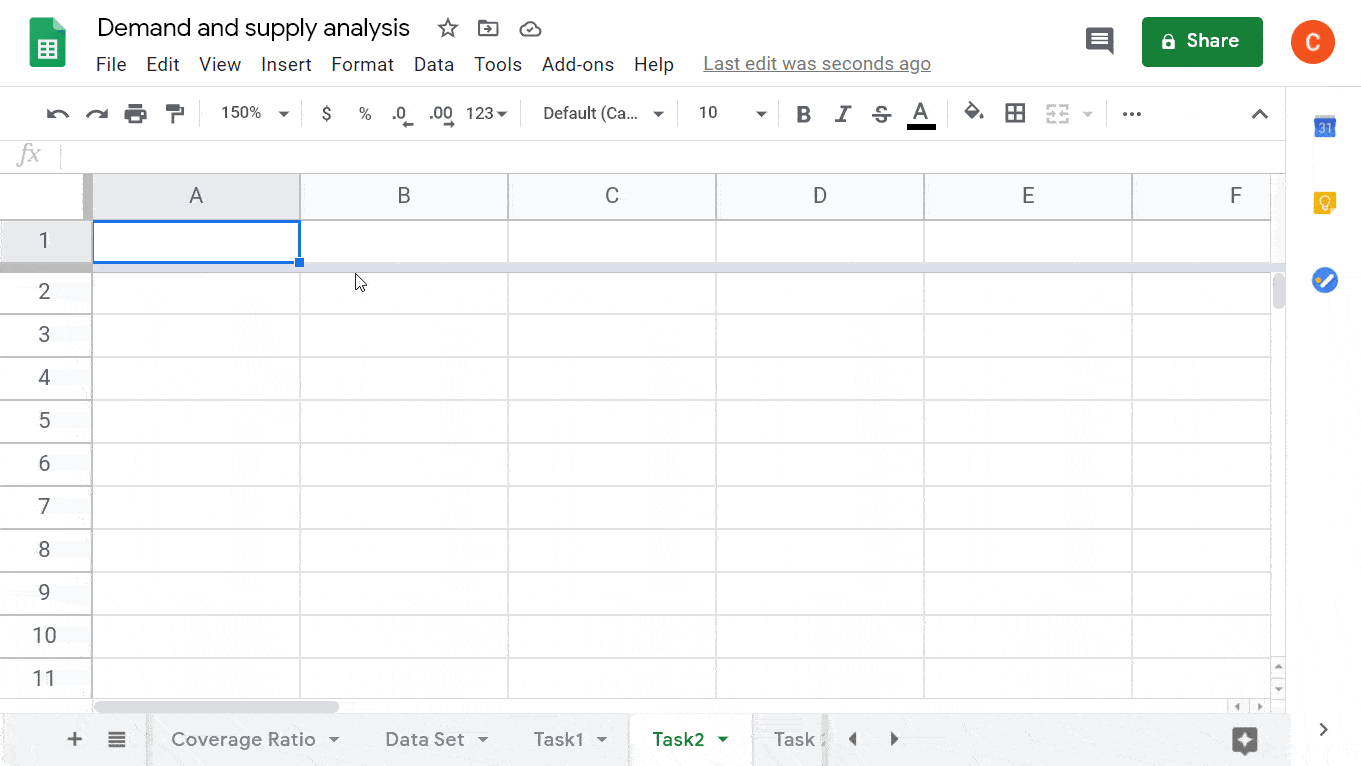Print the spreadsheet

(136, 114)
